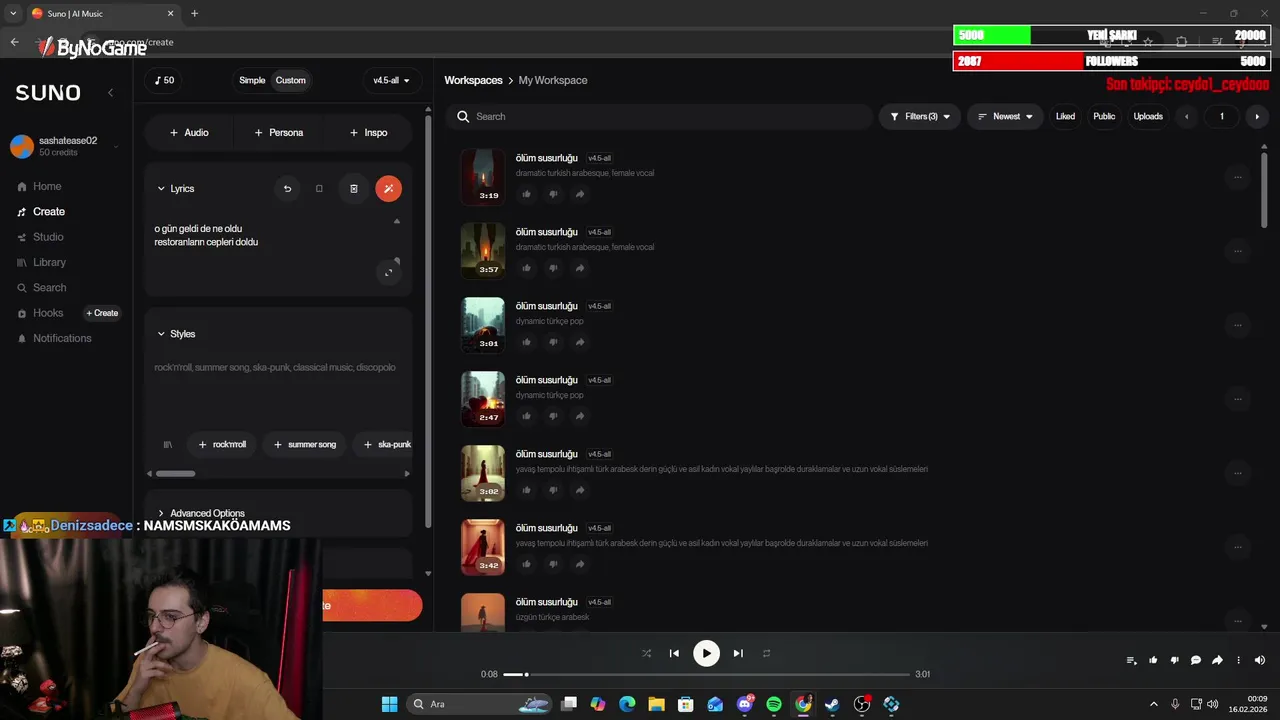Undo the last lyrics change
The height and width of the screenshot is (720, 1280).
287,188
